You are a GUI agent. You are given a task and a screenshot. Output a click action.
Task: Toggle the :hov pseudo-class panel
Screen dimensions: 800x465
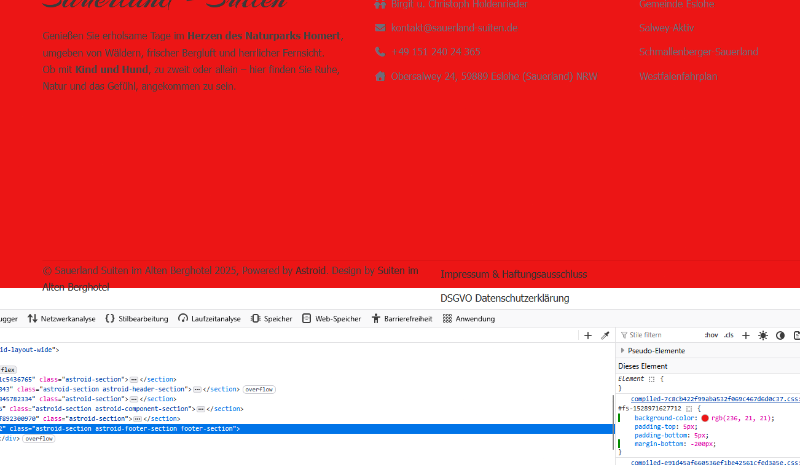pyautogui.click(x=711, y=335)
